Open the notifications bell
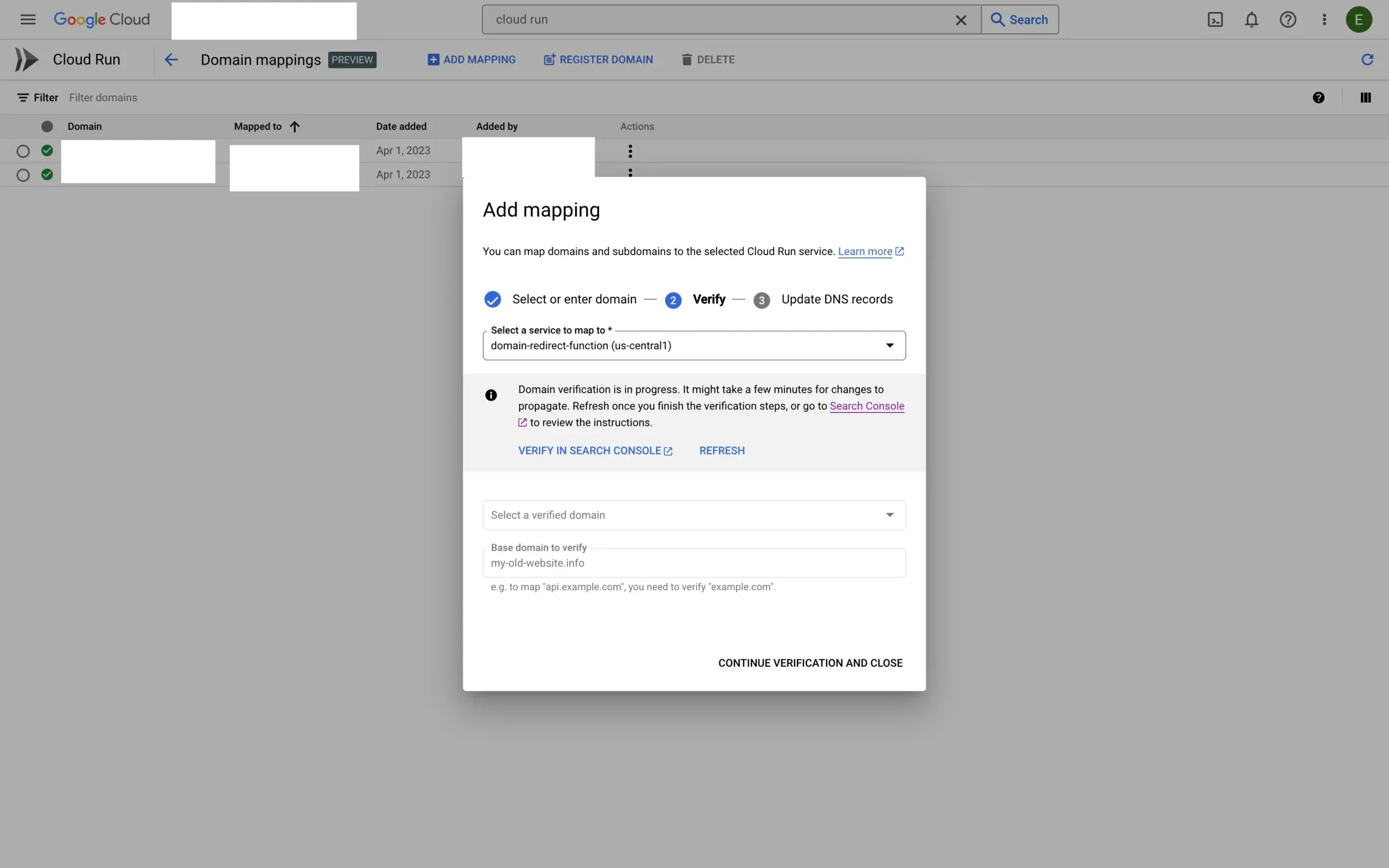 (x=1251, y=19)
